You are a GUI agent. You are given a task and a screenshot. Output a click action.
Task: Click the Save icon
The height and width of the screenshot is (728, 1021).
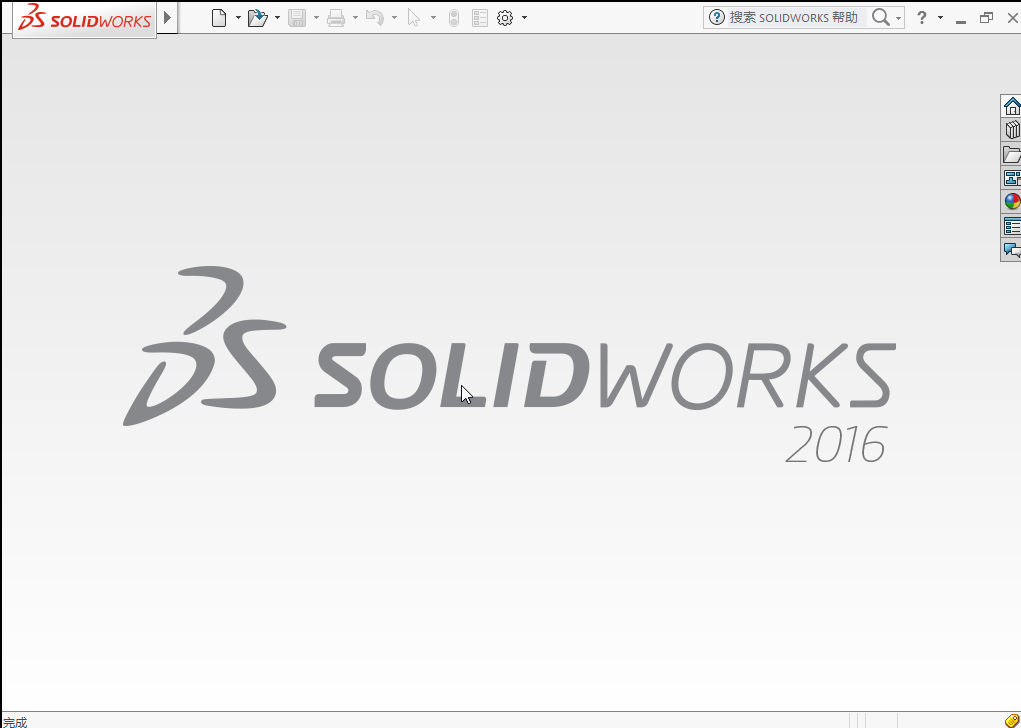coord(298,17)
